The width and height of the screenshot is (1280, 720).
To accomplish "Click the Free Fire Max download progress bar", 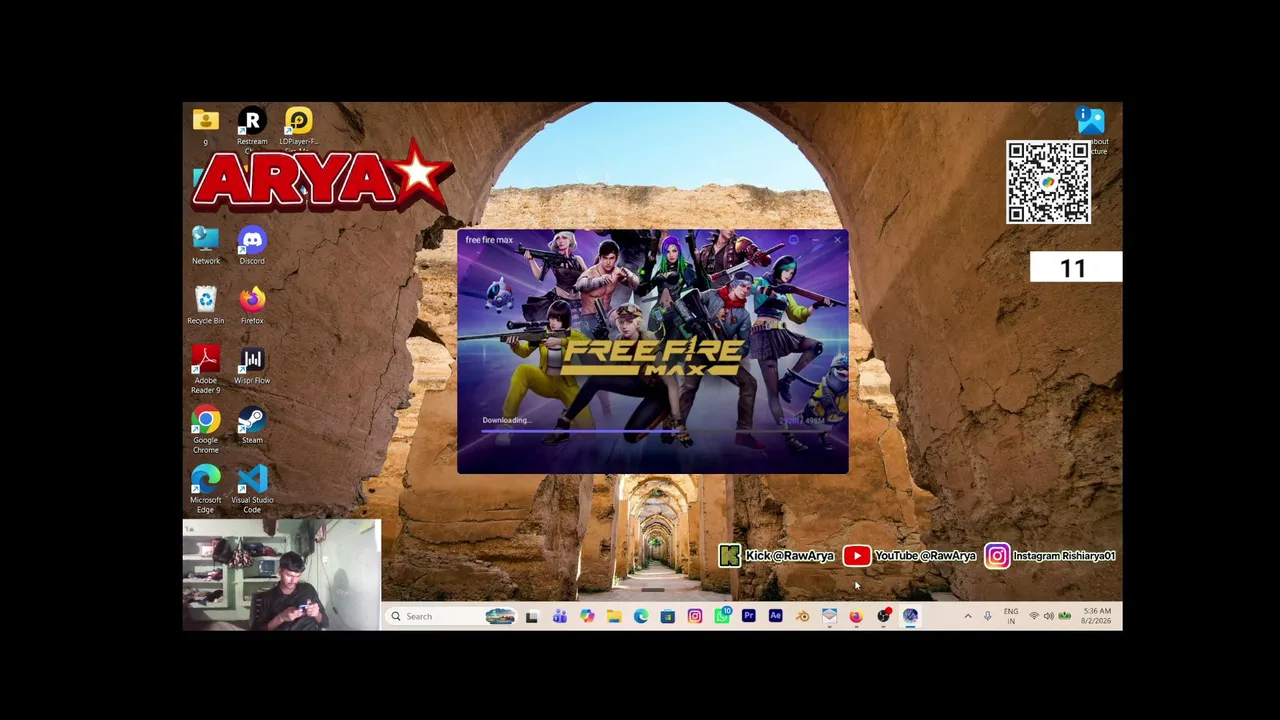I will click(x=653, y=431).
